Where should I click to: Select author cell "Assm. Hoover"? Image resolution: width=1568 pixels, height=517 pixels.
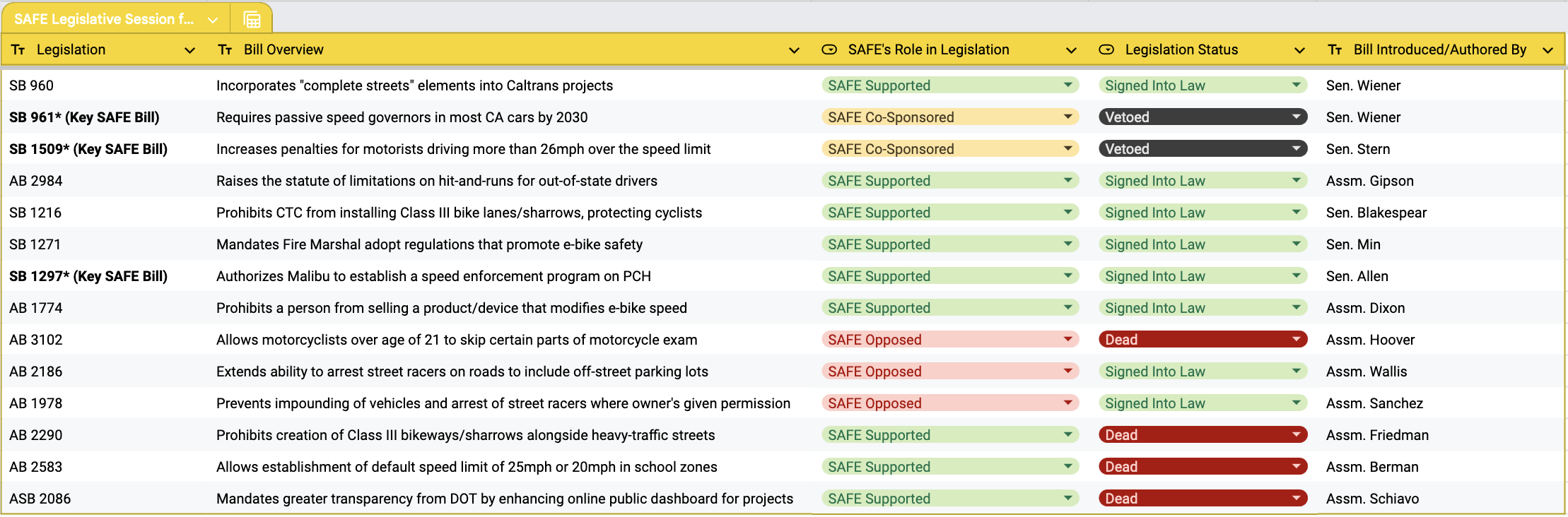[x=1441, y=340]
